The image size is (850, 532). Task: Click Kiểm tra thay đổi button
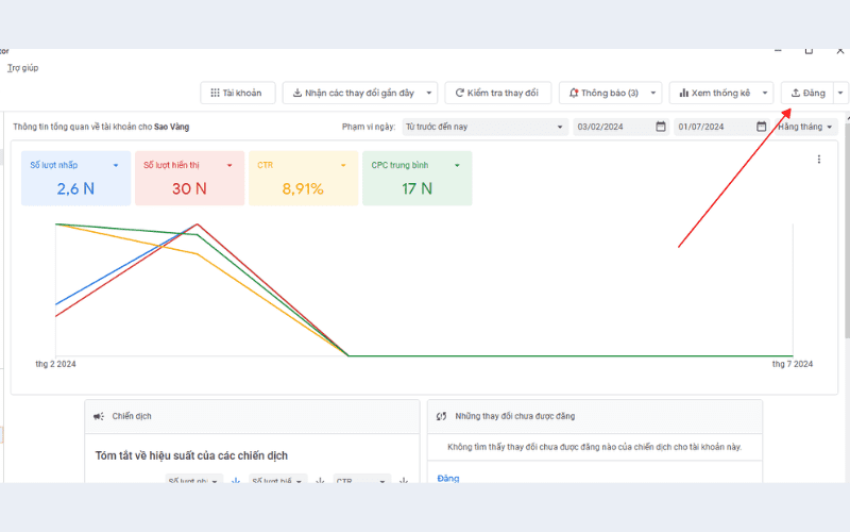point(498,93)
